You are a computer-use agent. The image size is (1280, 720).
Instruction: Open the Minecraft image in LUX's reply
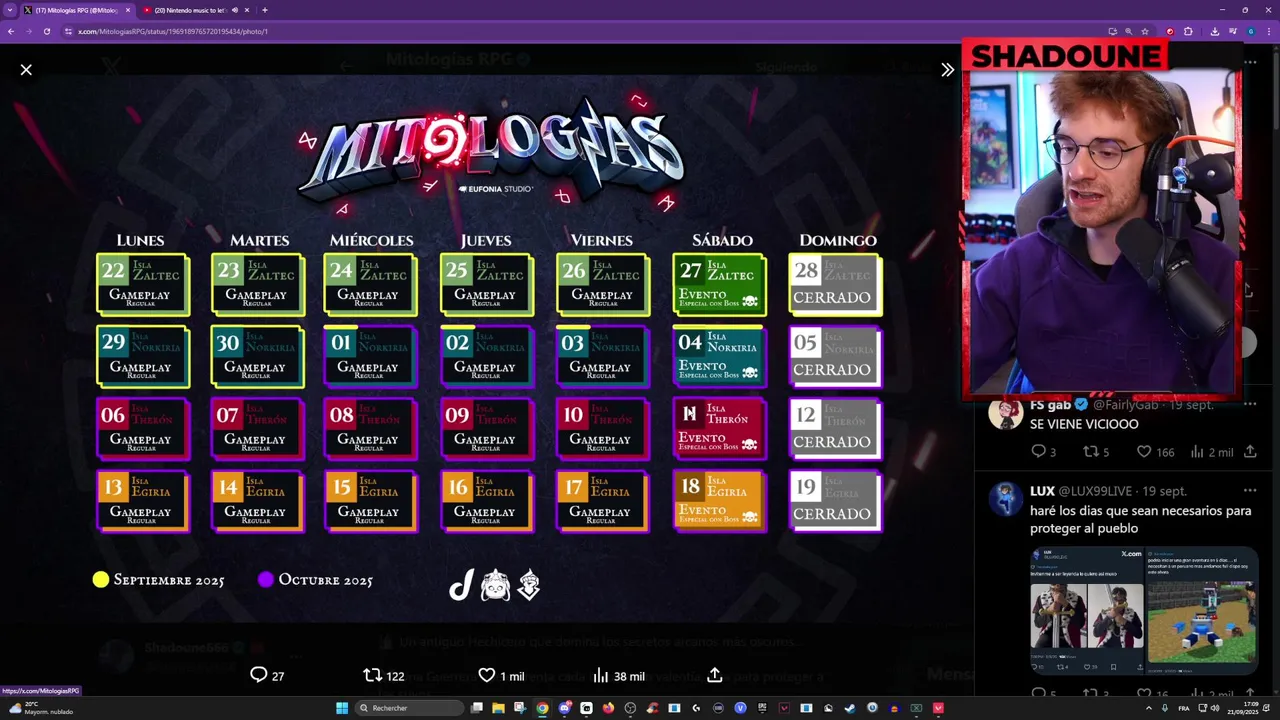click(1202, 610)
